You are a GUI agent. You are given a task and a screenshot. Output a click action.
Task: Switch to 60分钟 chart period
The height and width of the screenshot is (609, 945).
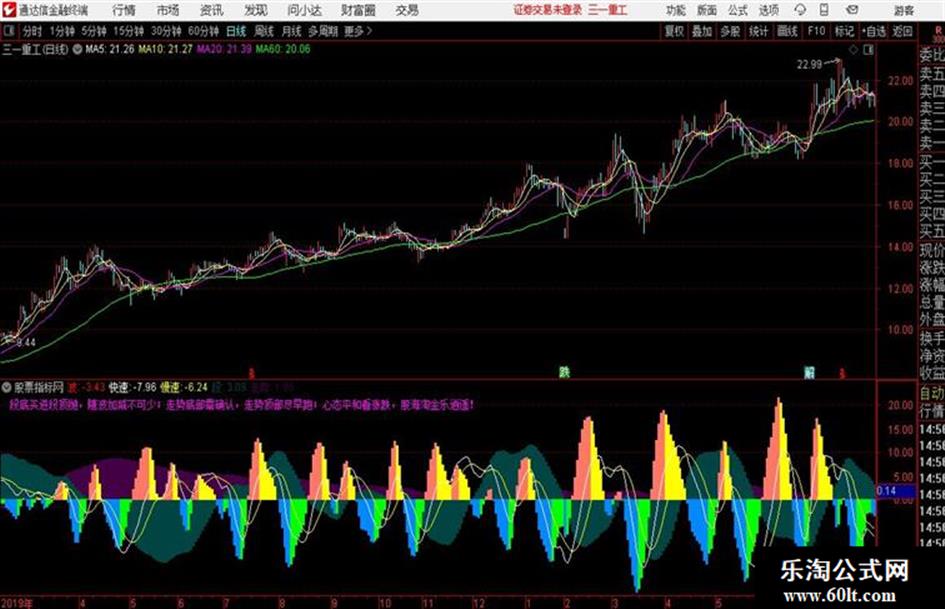204,31
